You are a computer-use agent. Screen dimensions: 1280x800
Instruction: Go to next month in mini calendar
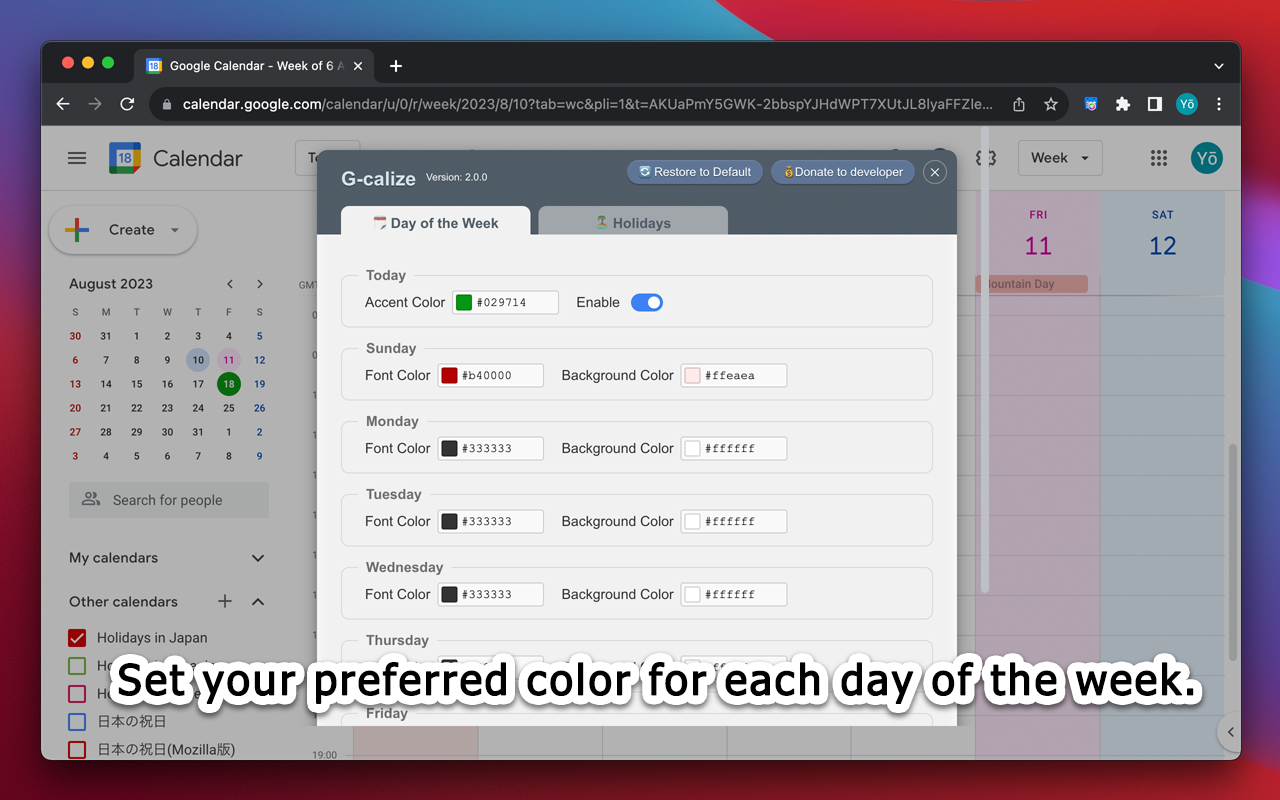pyautogui.click(x=260, y=284)
